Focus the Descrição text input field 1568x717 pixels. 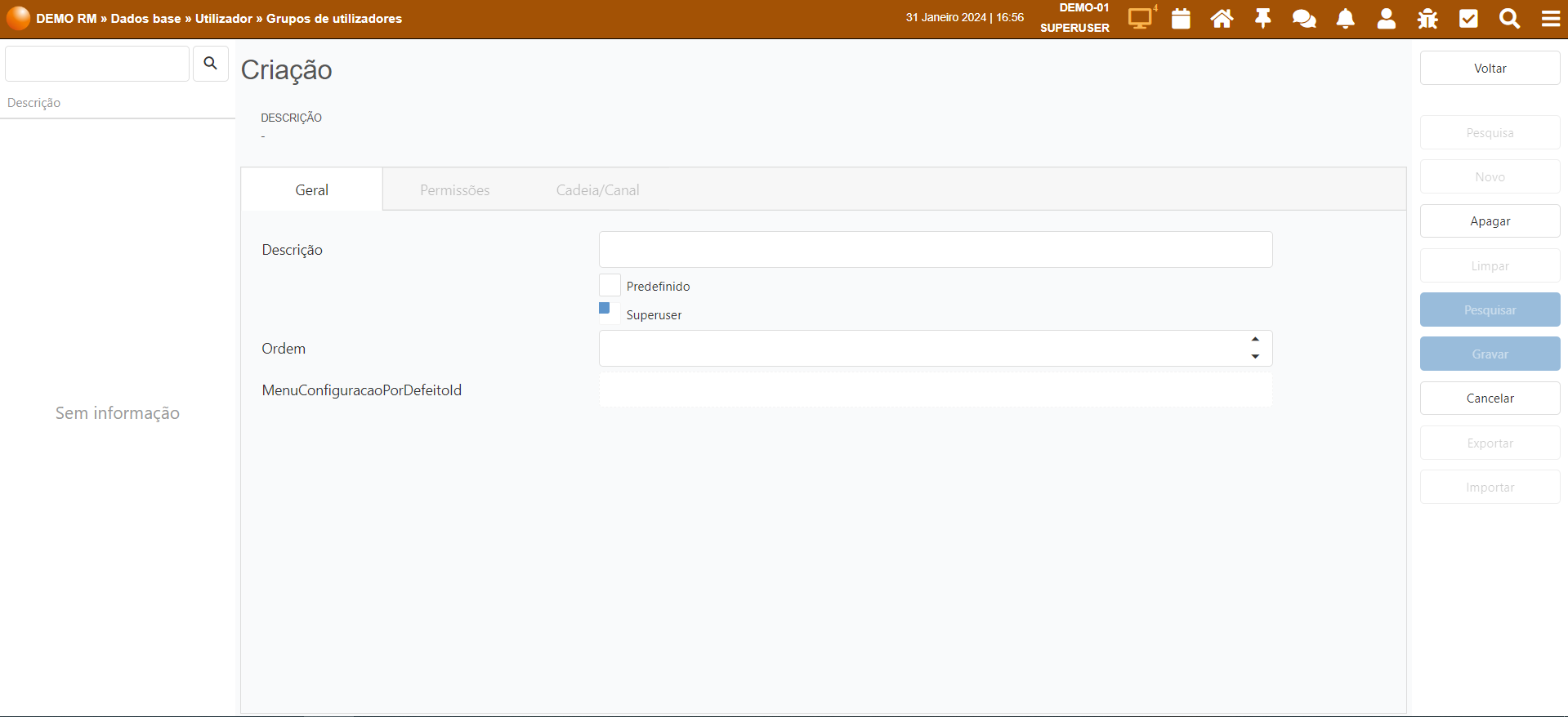936,249
